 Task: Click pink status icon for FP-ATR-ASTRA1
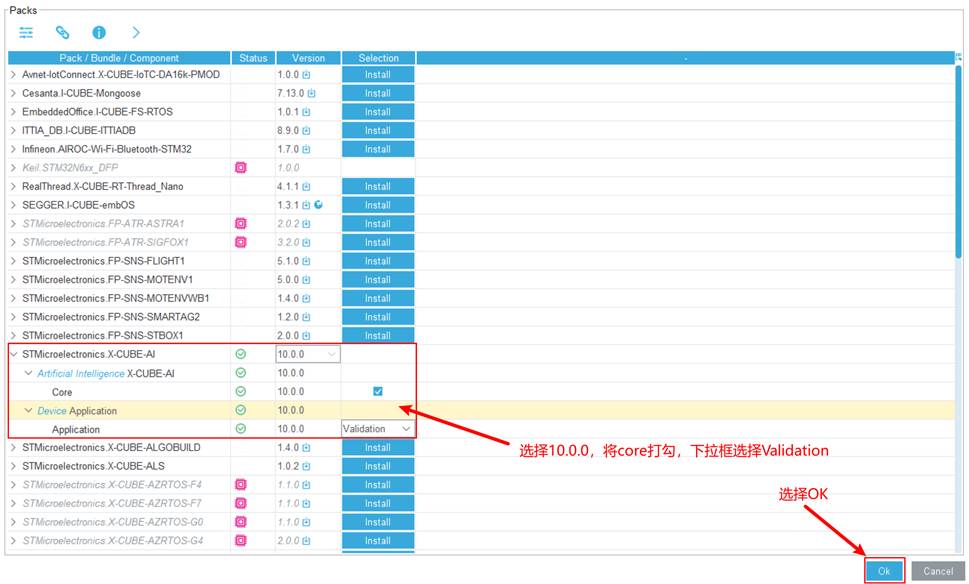tap(241, 224)
